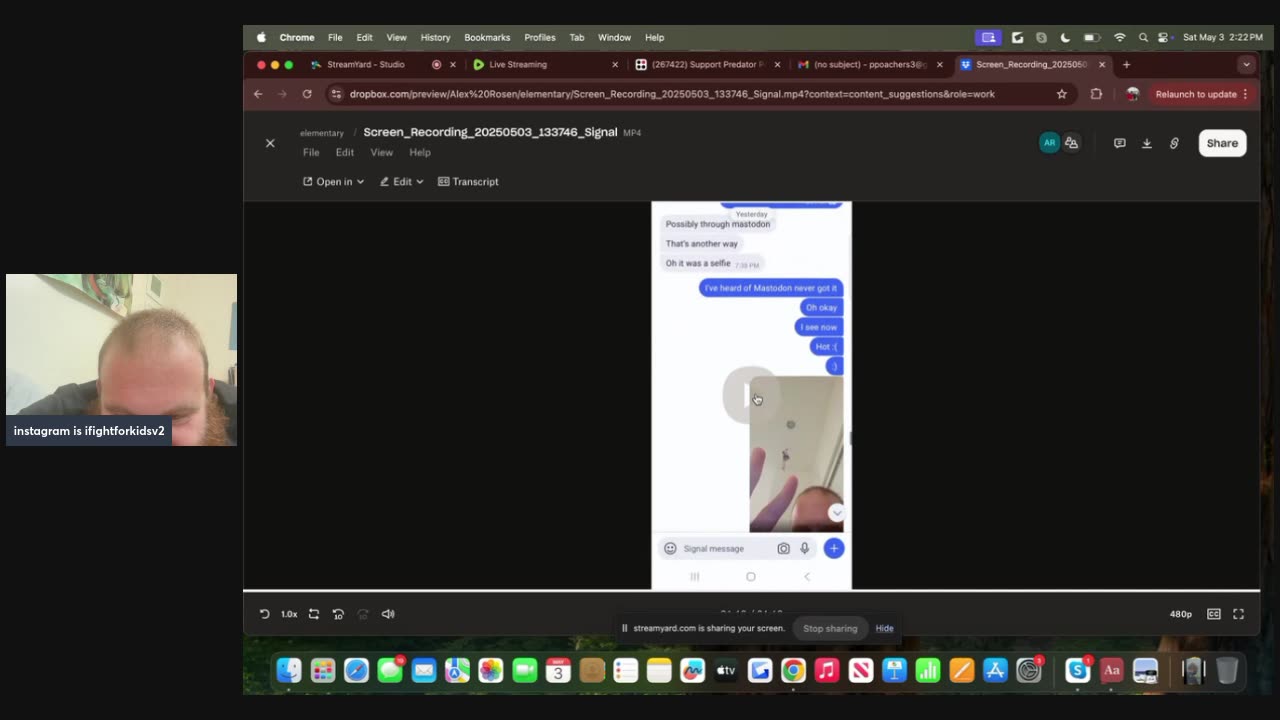Close the Dropbox file preview

pyautogui.click(x=270, y=143)
